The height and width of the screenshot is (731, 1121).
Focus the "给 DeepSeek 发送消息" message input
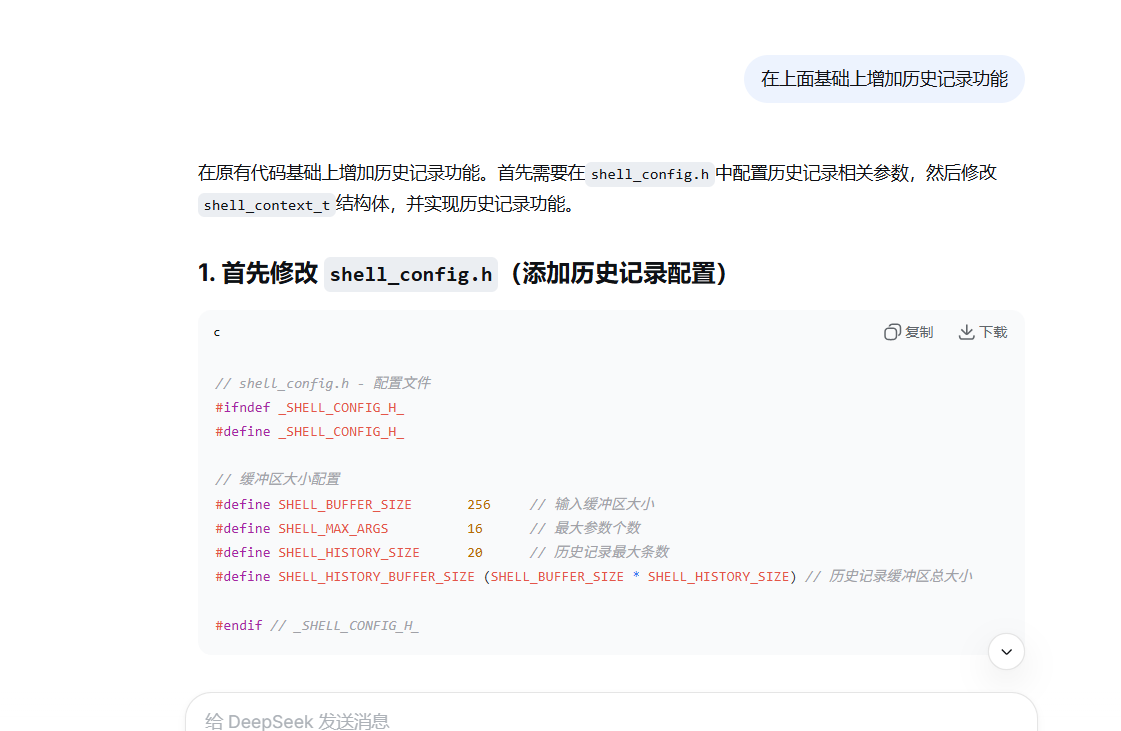click(x=600, y=720)
